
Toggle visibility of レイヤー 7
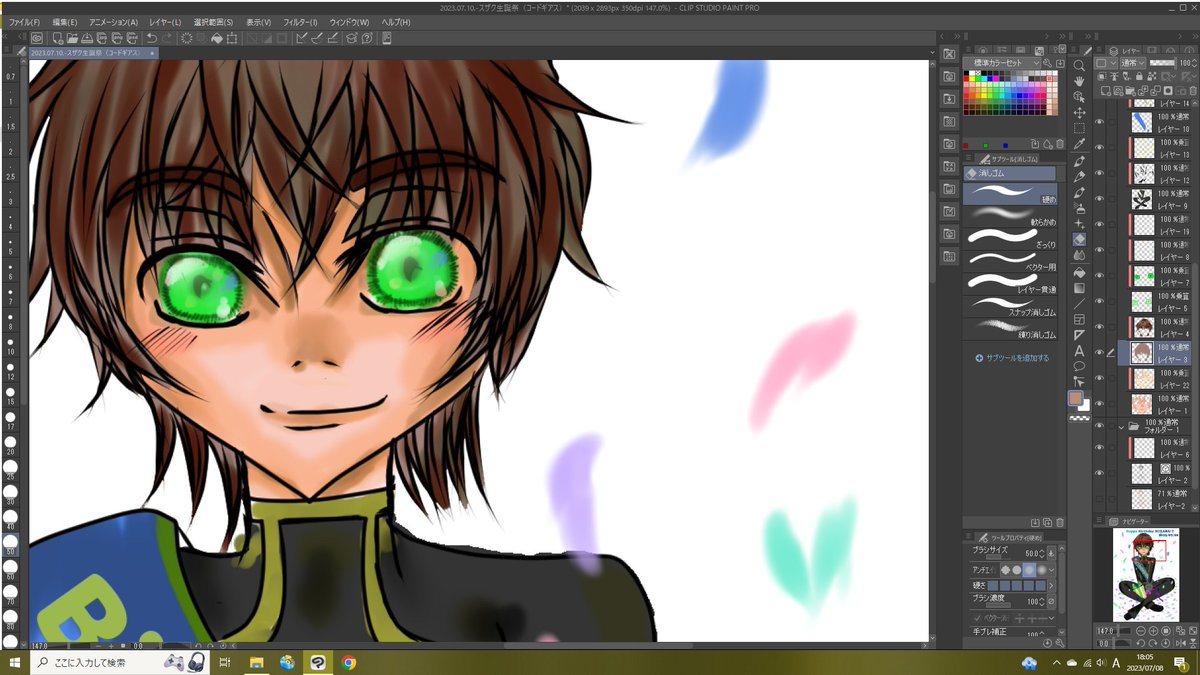click(x=1099, y=276)
